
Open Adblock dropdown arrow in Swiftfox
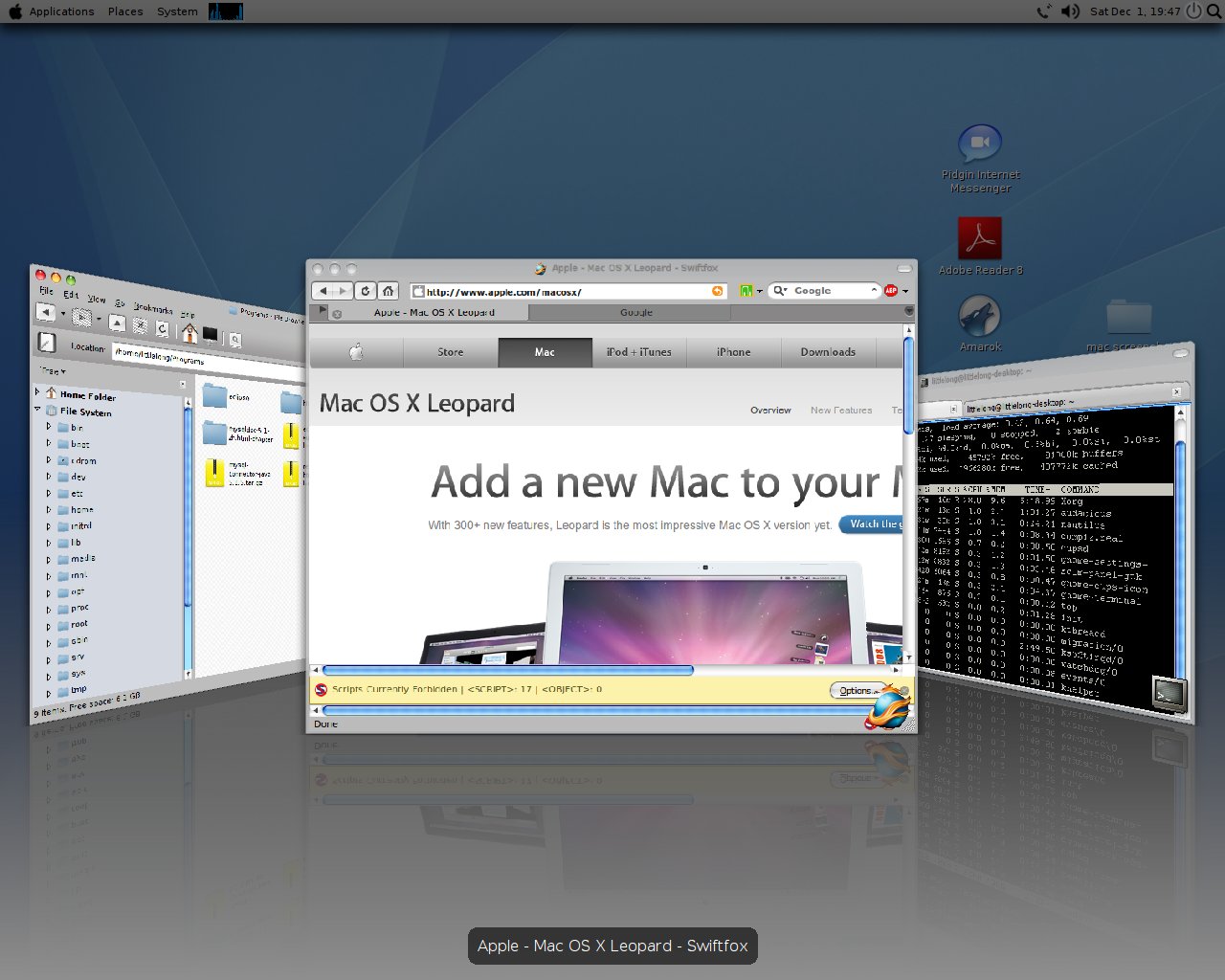point(905,292)
